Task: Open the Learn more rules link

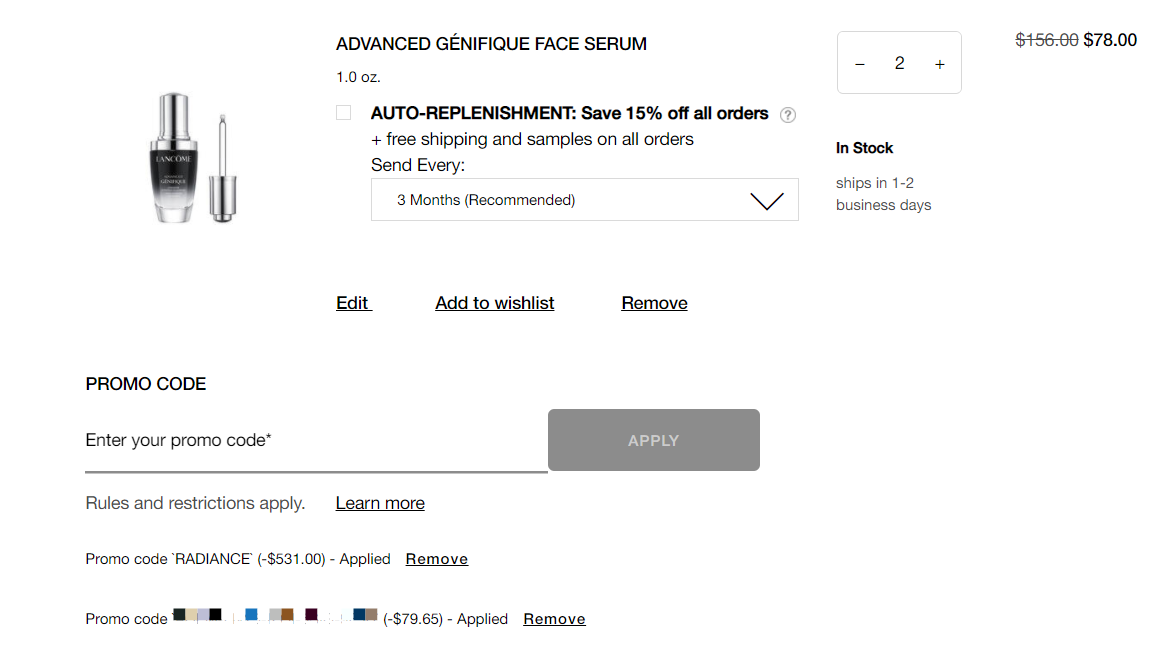Action: [x=380, y=503]
